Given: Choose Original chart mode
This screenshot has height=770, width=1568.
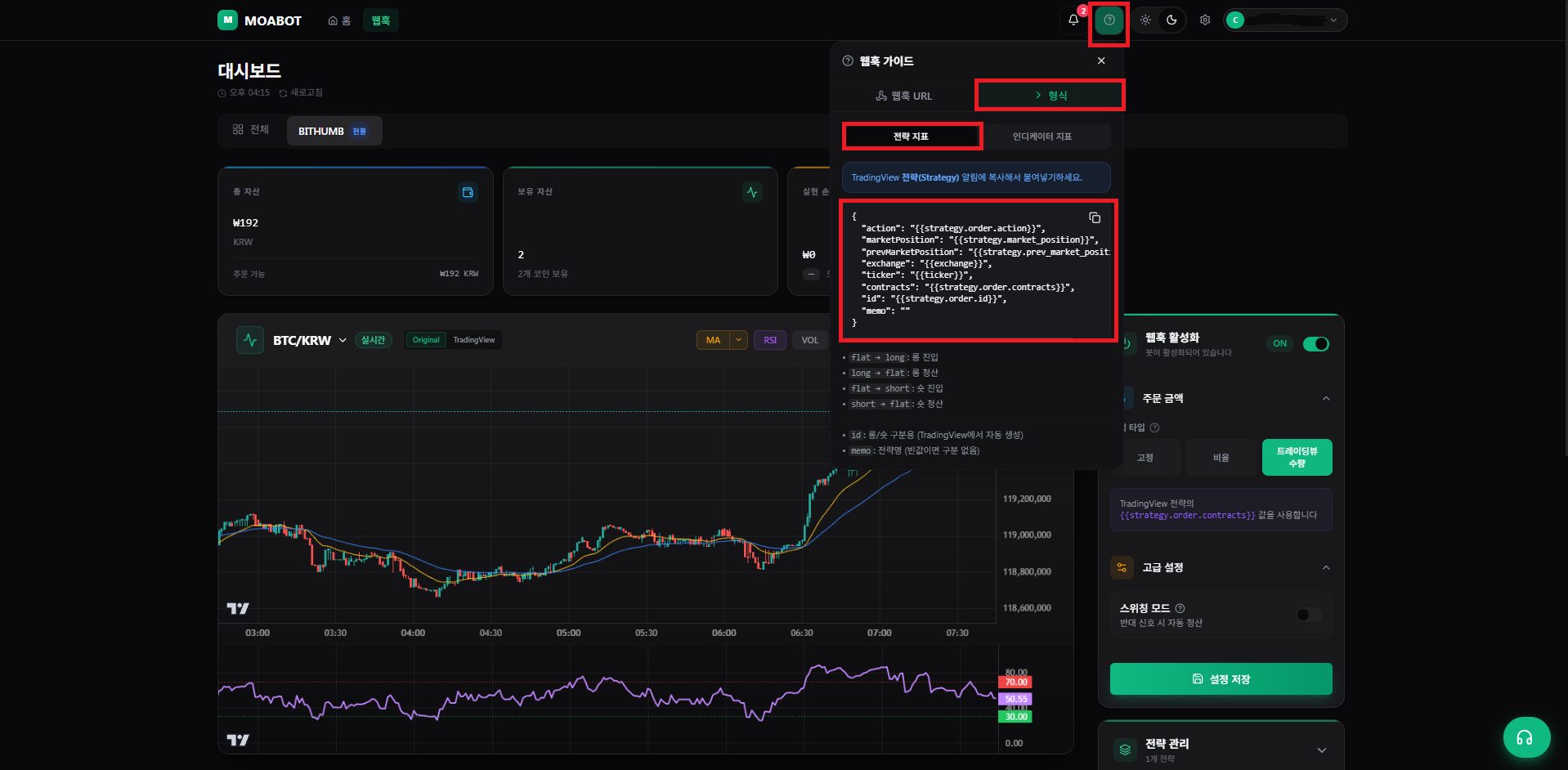Looking at the screenshot, I should (x=426, y=340).
